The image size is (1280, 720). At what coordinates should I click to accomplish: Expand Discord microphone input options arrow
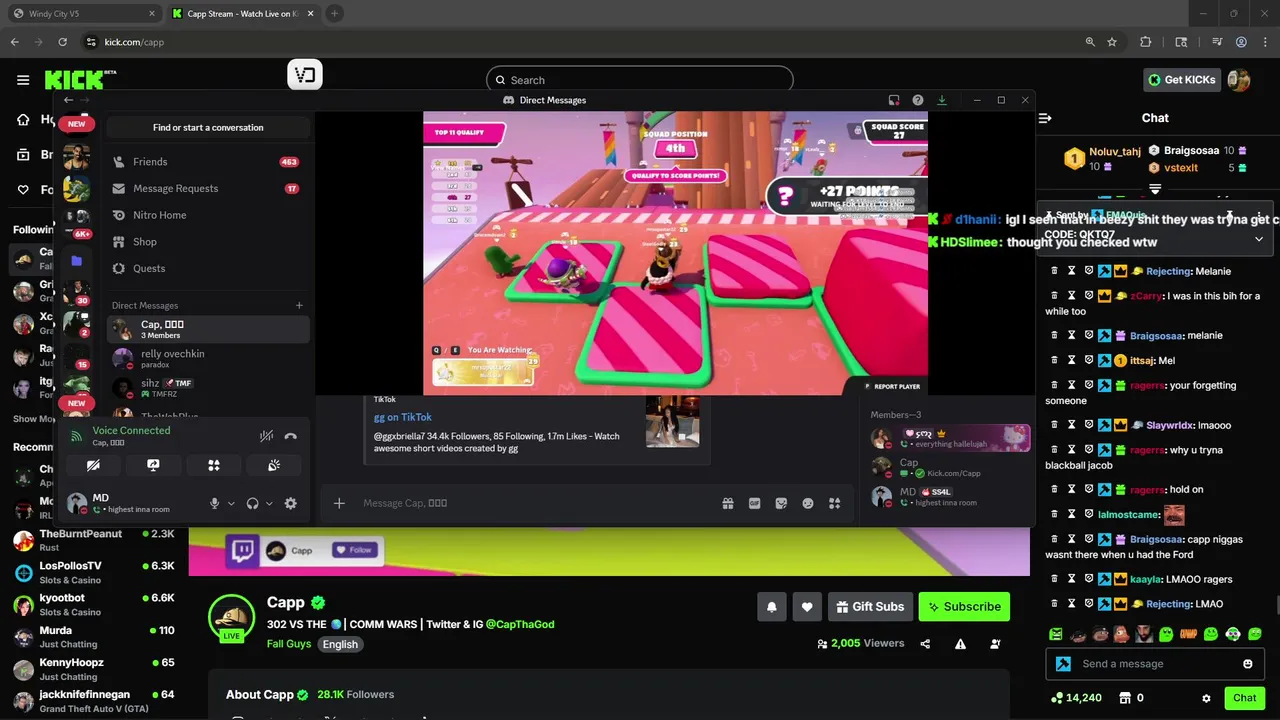click(x=231, y=503)
